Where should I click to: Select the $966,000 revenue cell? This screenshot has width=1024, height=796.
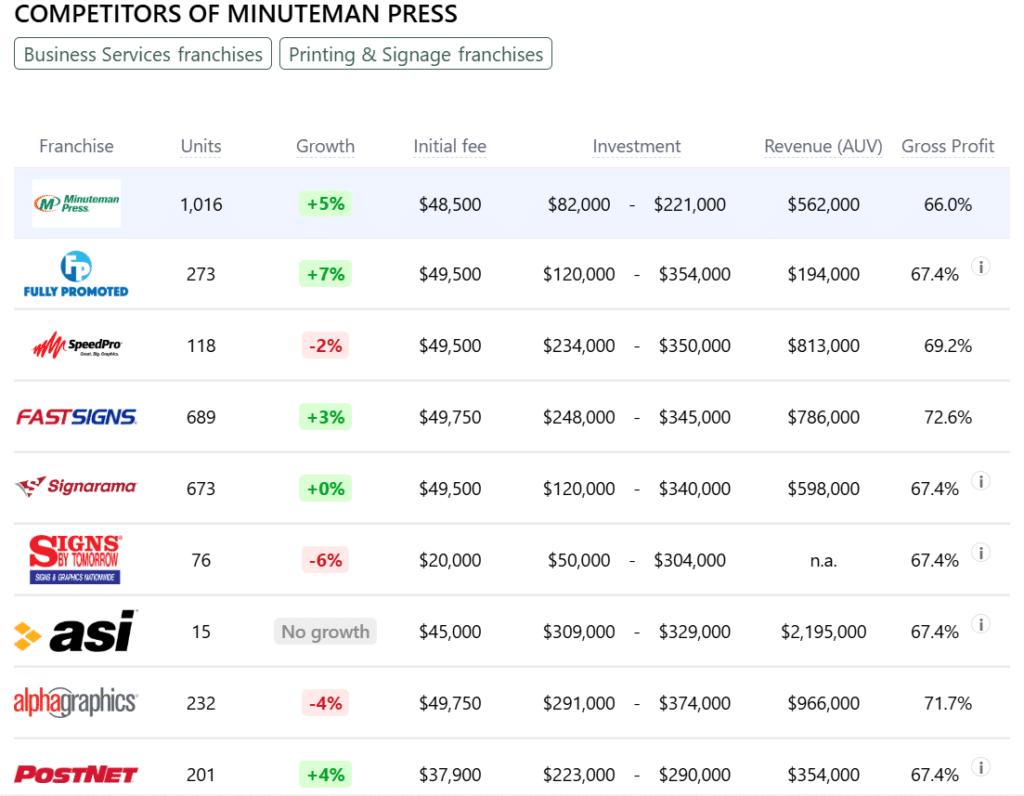coord(824,703)
